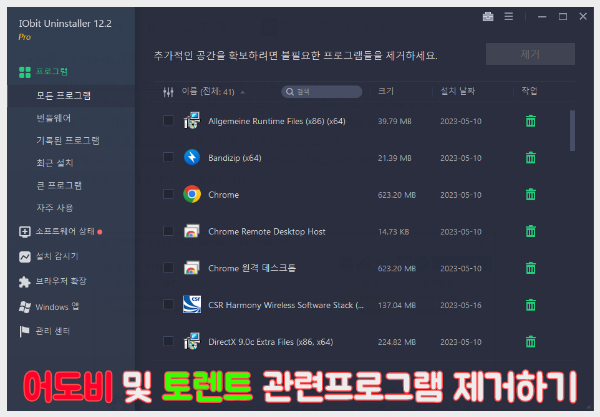Open 자주 사용 sidebar entry
The width and height of the screenshot is (600, 417).
pos(54,208)
